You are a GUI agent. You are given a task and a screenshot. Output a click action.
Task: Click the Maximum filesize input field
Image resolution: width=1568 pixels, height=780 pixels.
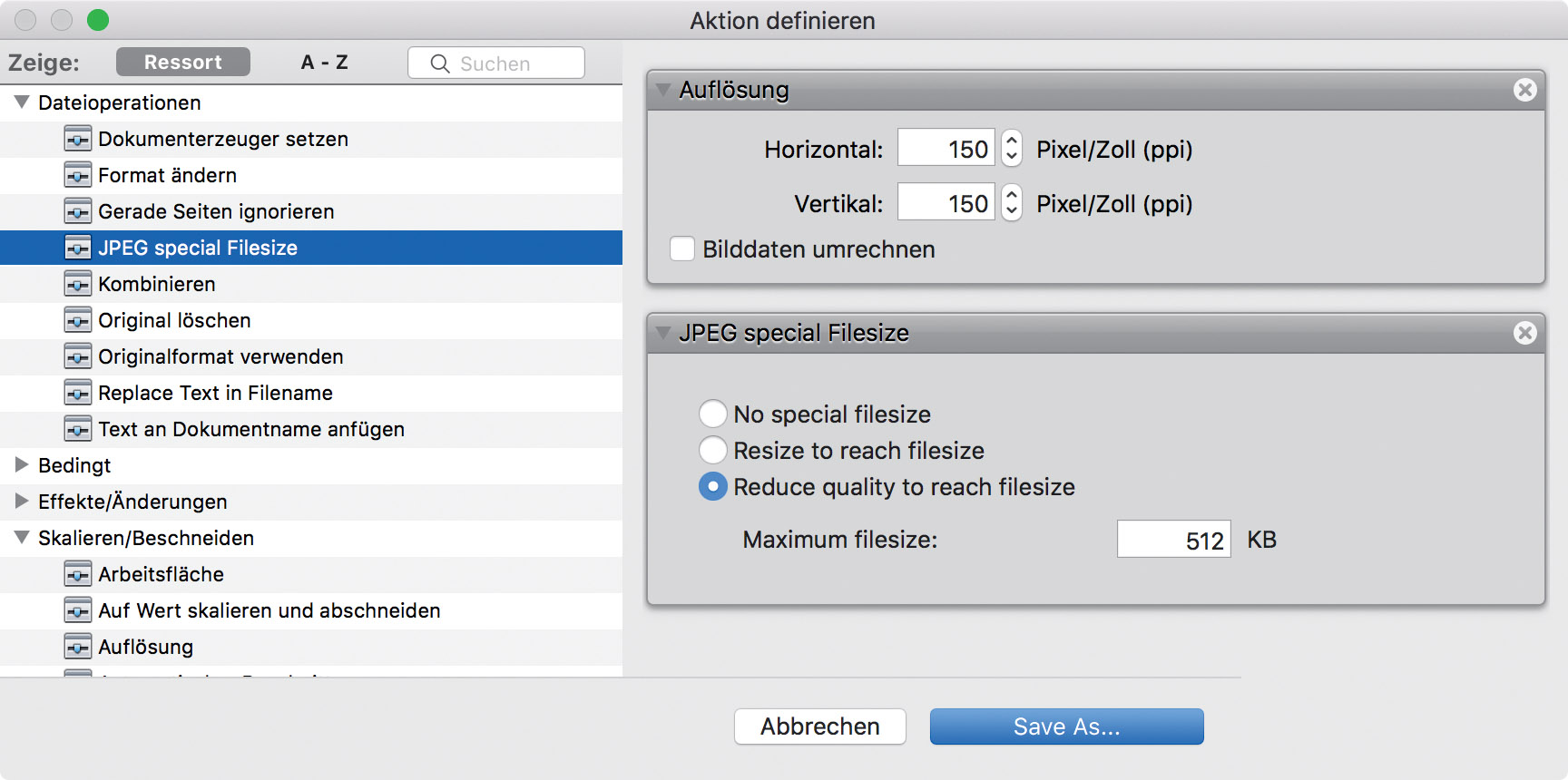(1173, 540)
